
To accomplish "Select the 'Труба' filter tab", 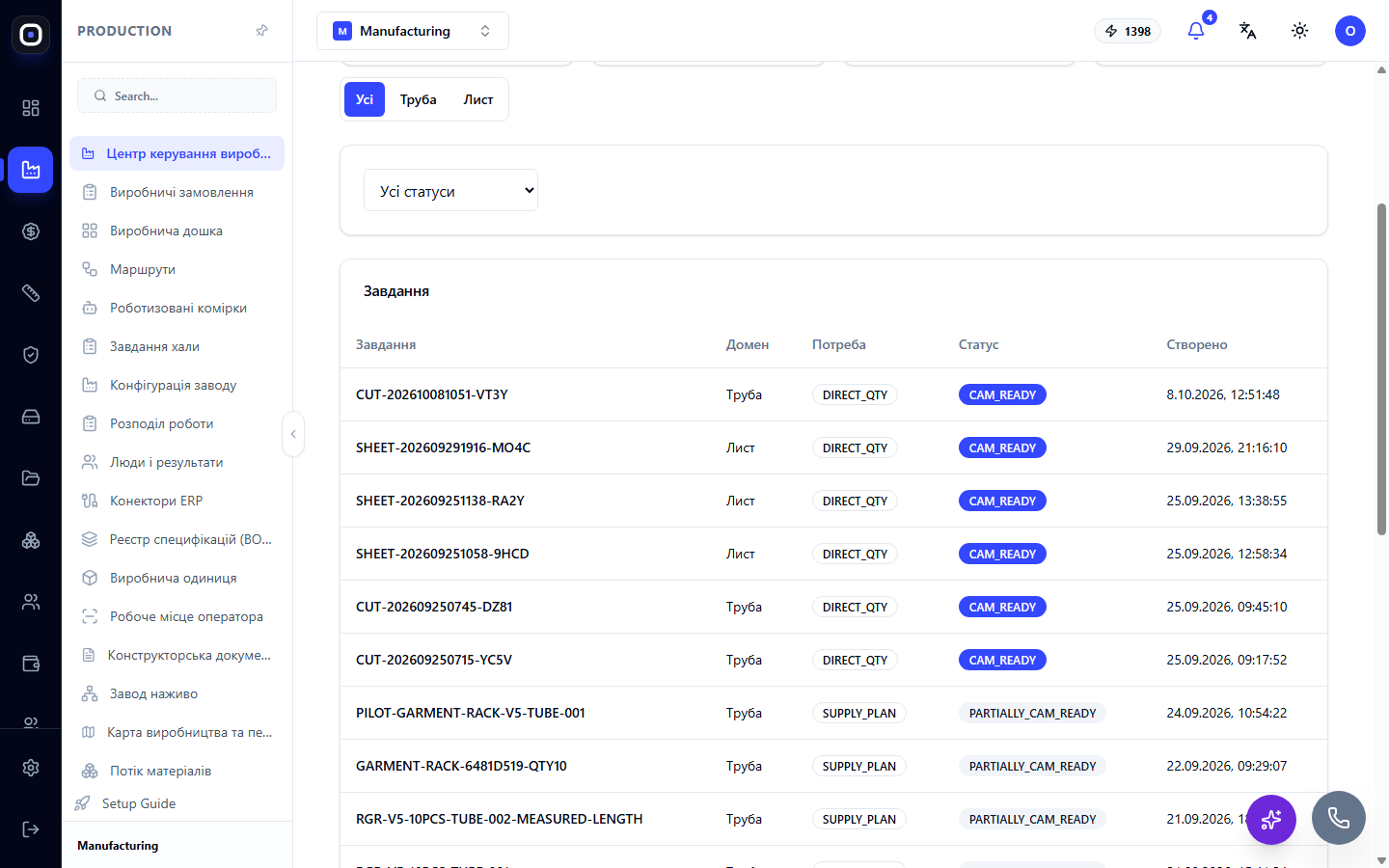I will tap(419, 99).
